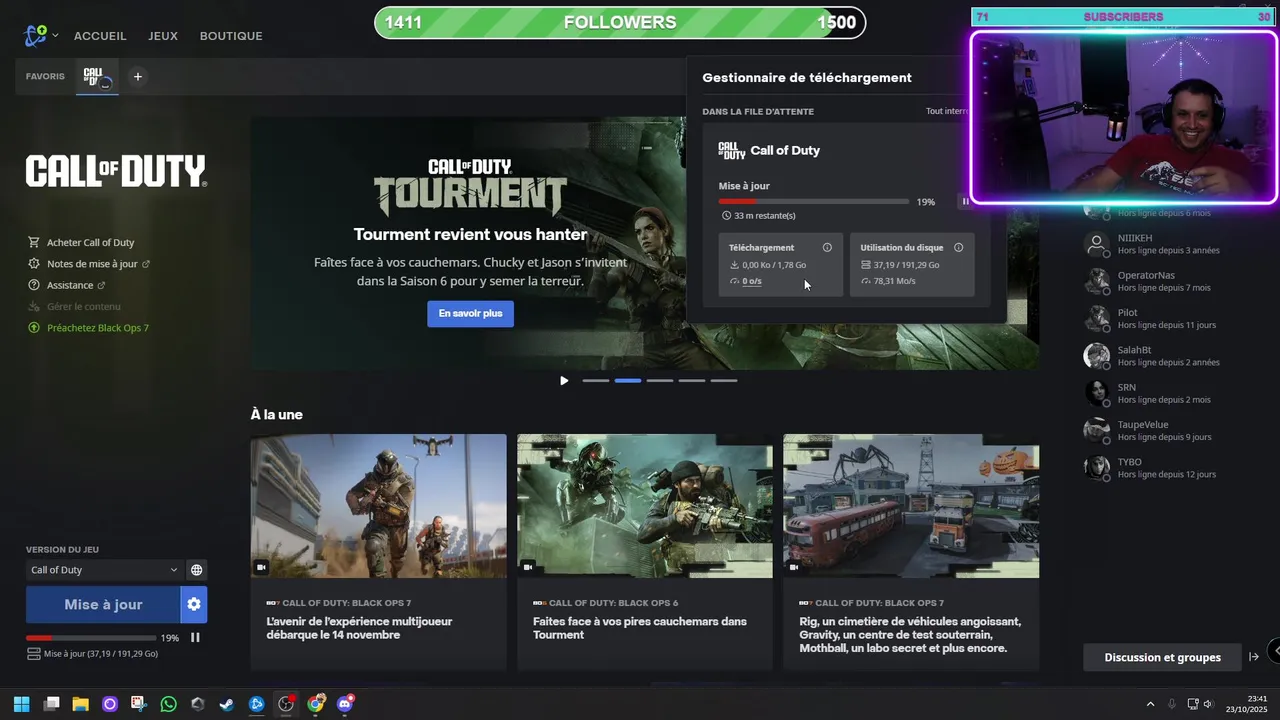Open Notes de mise à jour link
Image resolution: width=1280 pixels, height=720 pixels.
tap(98, 264)
